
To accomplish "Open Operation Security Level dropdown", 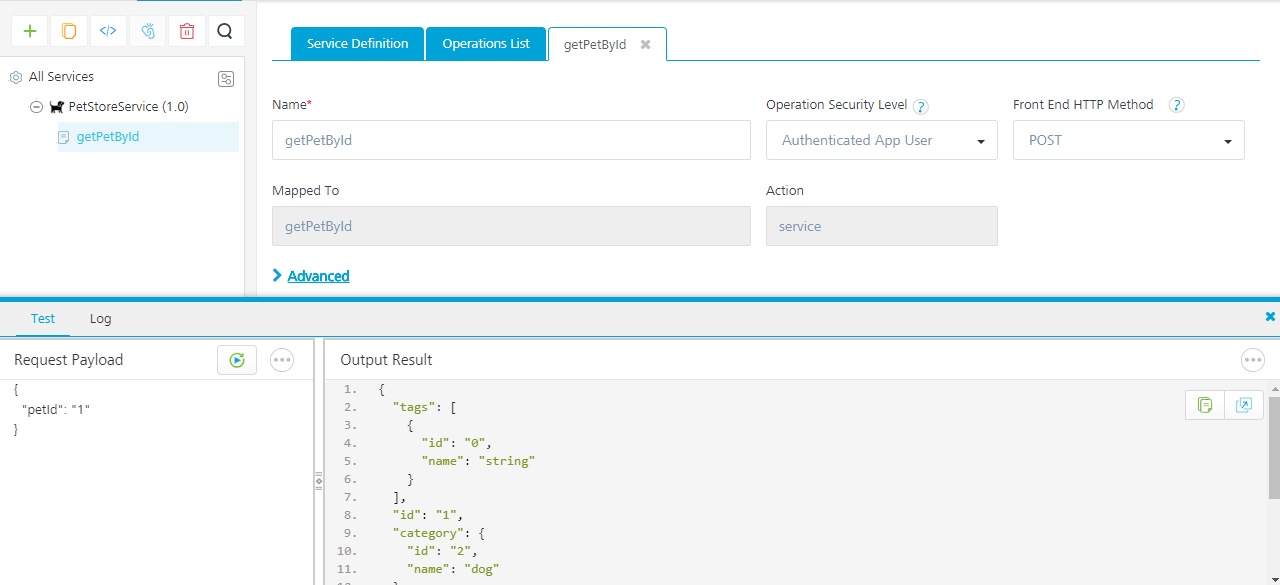I will coord(881,141).
